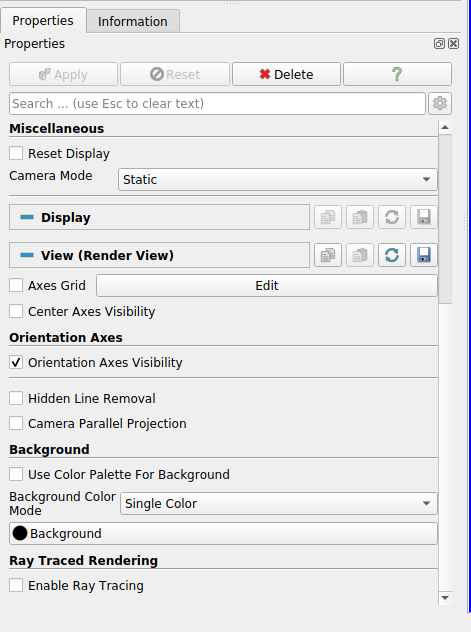Open Background Color Mode dropdown
Viewport: 471px width, 632px height.
tap(278, 503)
